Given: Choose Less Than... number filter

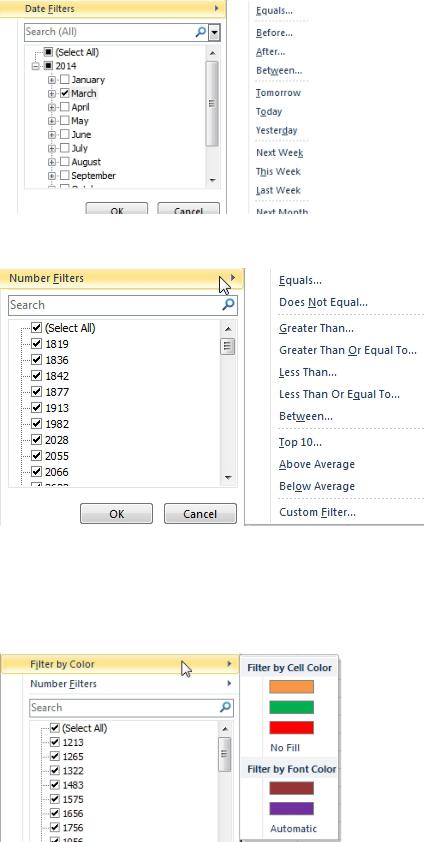Looking at the screenshot, I should click(x=308, y=372).
